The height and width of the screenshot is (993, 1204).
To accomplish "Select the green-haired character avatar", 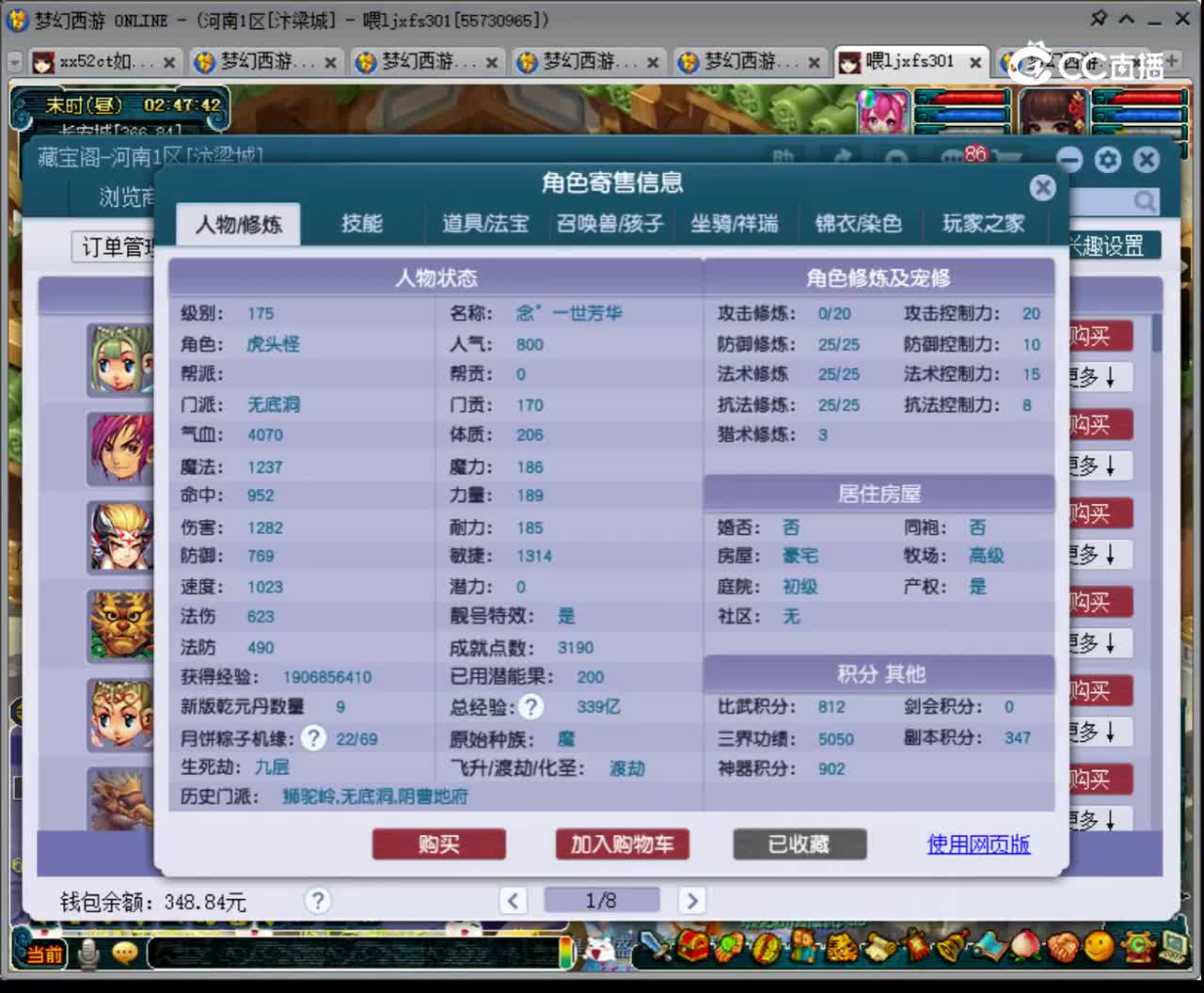I will pyautogui.click(x=120, y=359).
